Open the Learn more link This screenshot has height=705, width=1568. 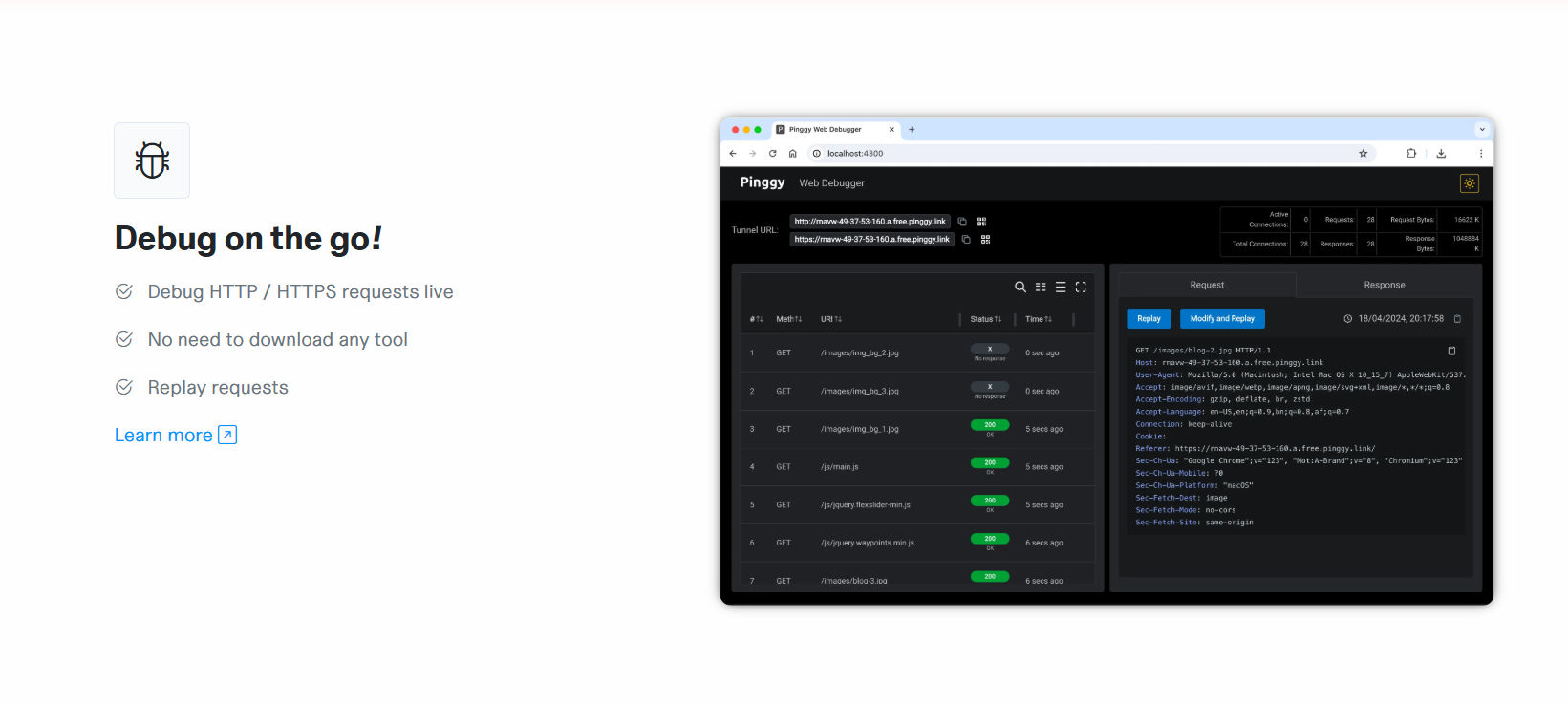click(x=176, y=436)
